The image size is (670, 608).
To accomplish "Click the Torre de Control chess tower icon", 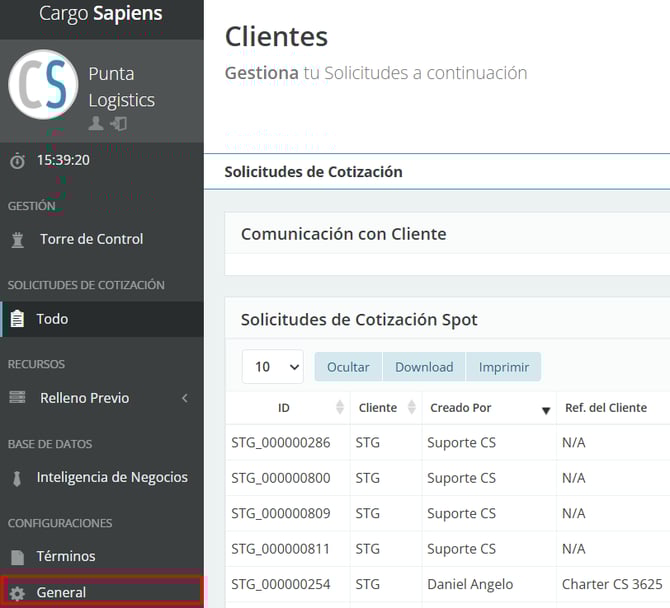I will pos(17,240).
